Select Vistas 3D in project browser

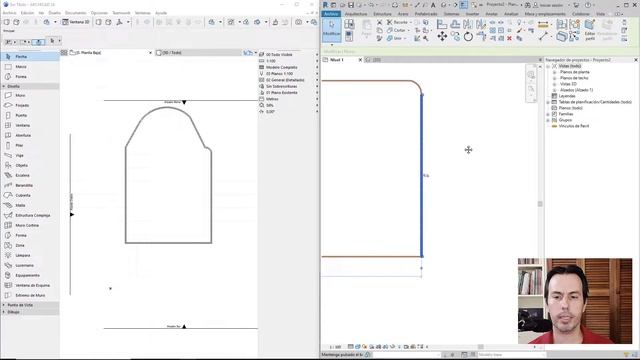[568, 84]
